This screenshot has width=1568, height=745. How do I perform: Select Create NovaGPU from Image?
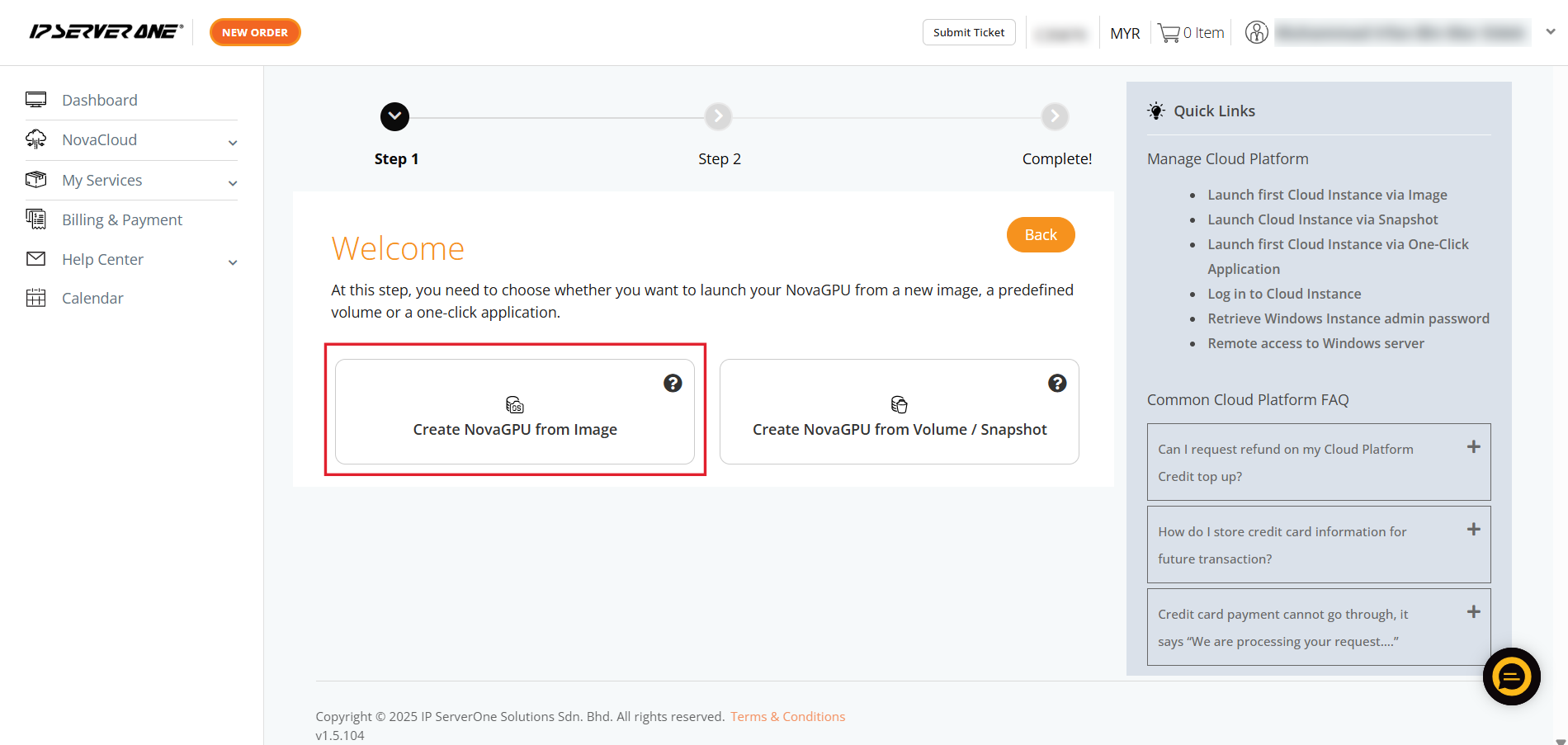click(515, 412)
